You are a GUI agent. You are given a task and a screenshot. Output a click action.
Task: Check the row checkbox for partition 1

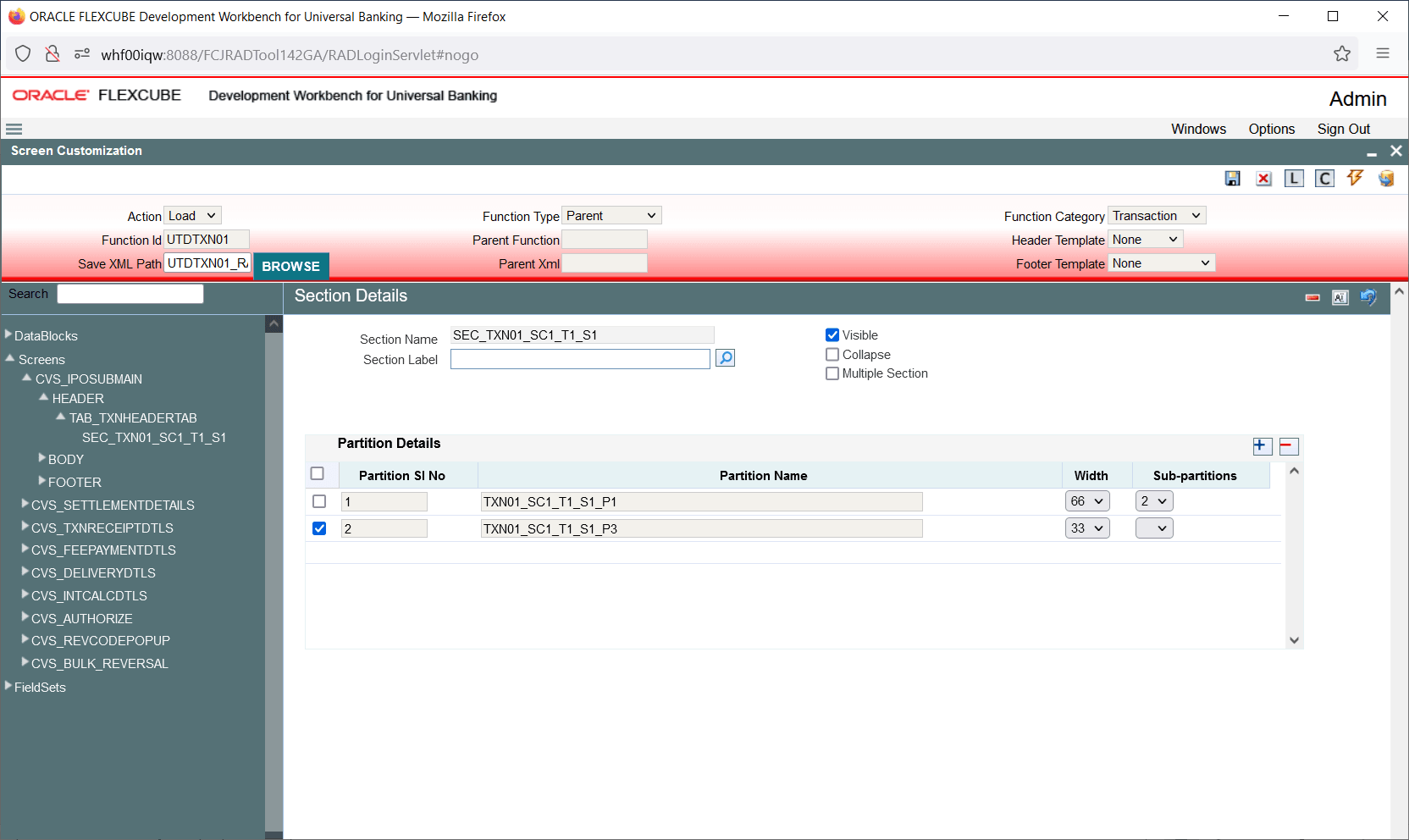coord(319,501)
